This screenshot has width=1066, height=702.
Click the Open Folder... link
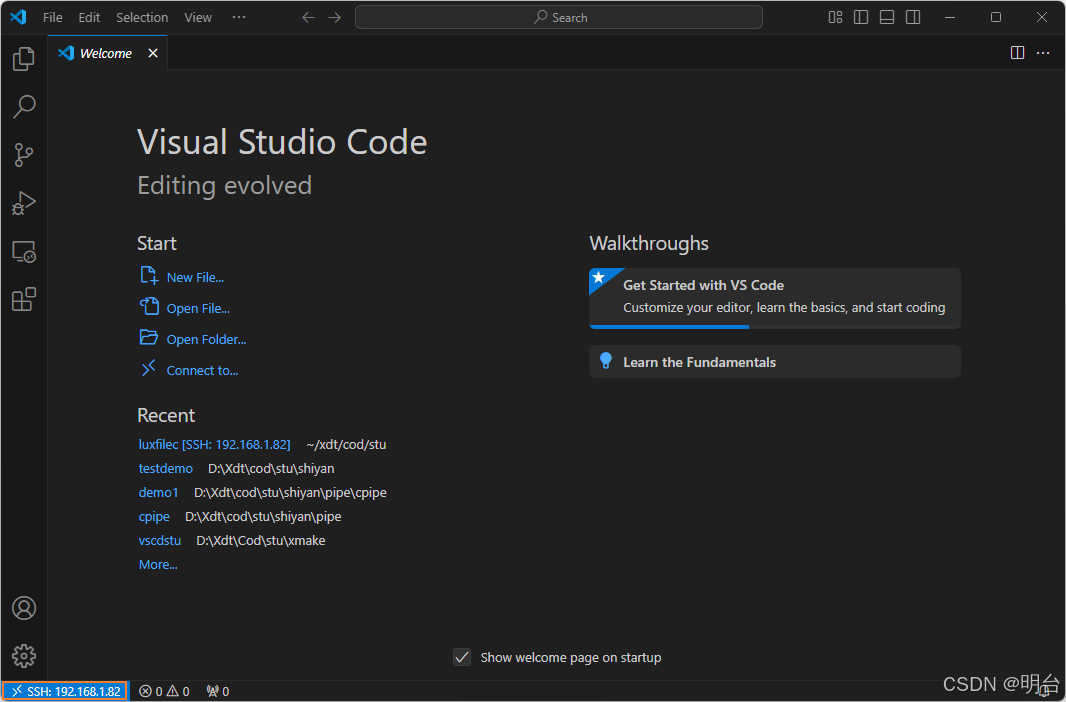[206, 339]
